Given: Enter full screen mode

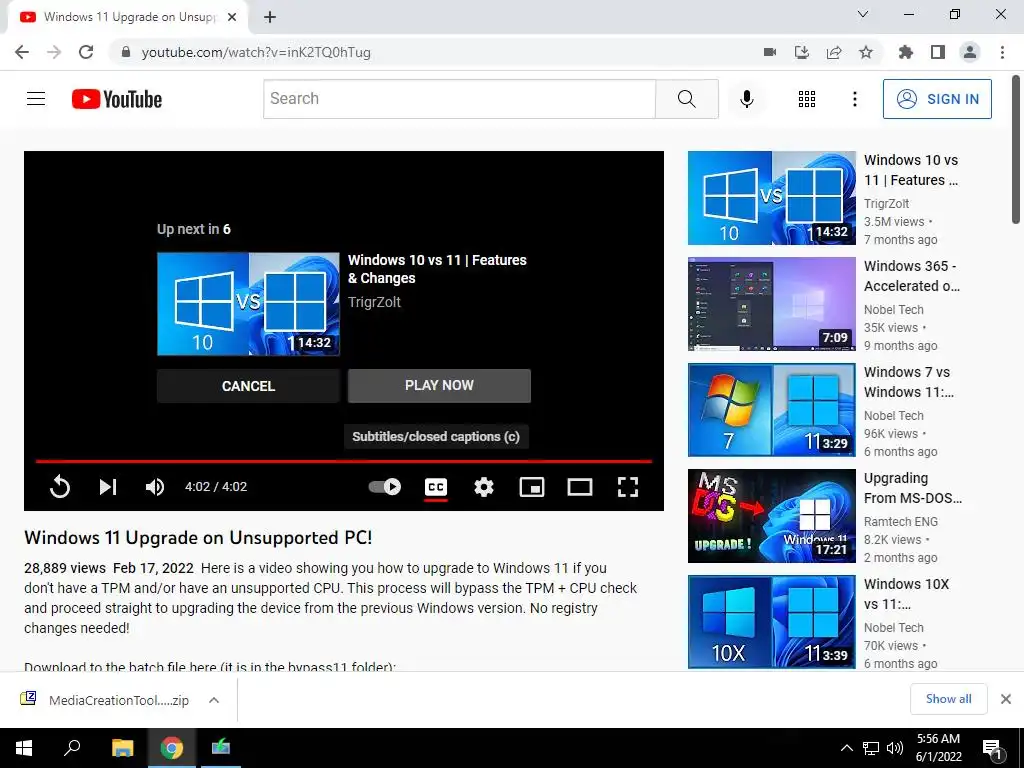Looking at the screenshot, I should coord(628,487).
